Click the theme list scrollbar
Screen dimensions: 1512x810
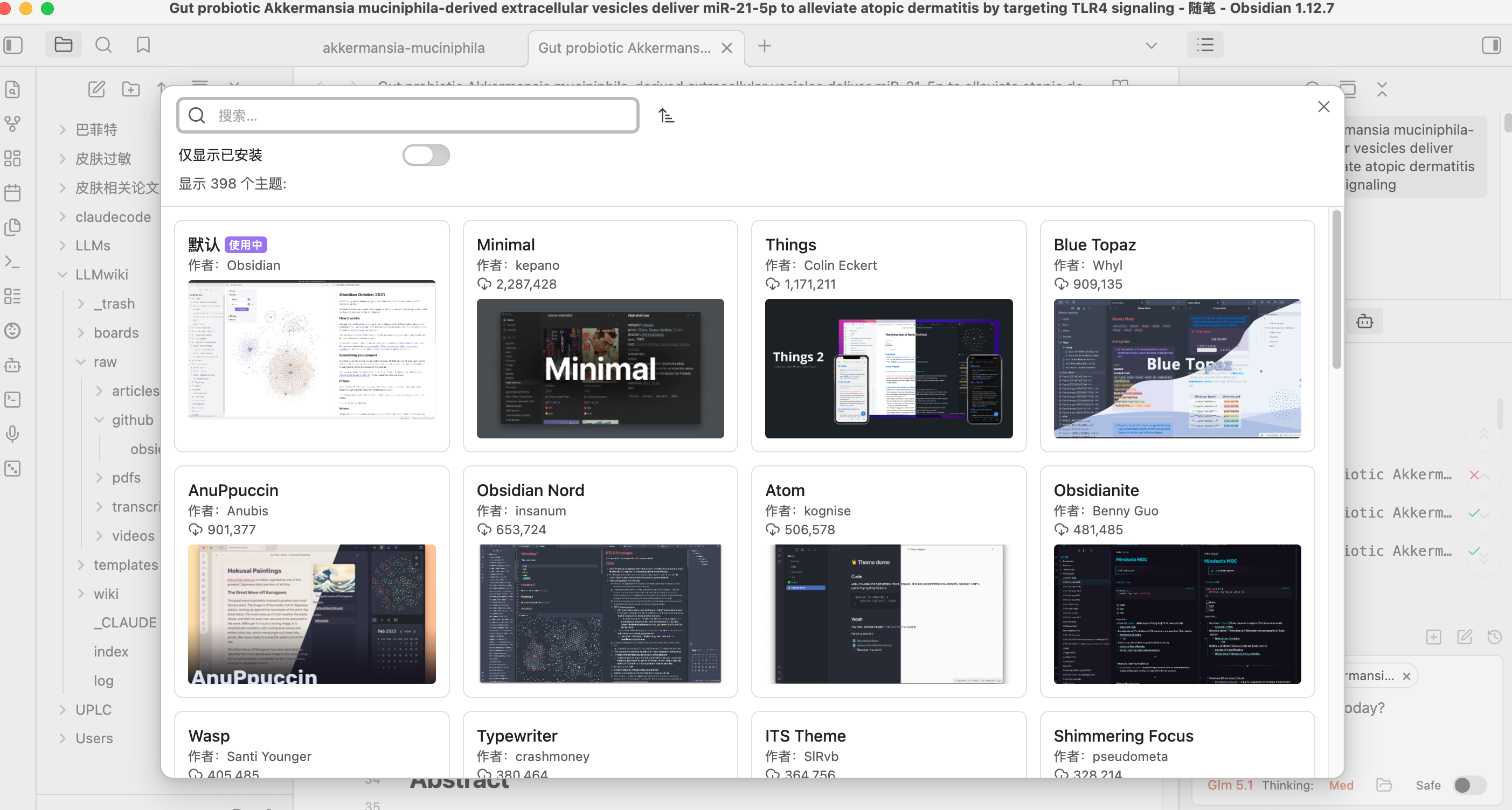1336,290
